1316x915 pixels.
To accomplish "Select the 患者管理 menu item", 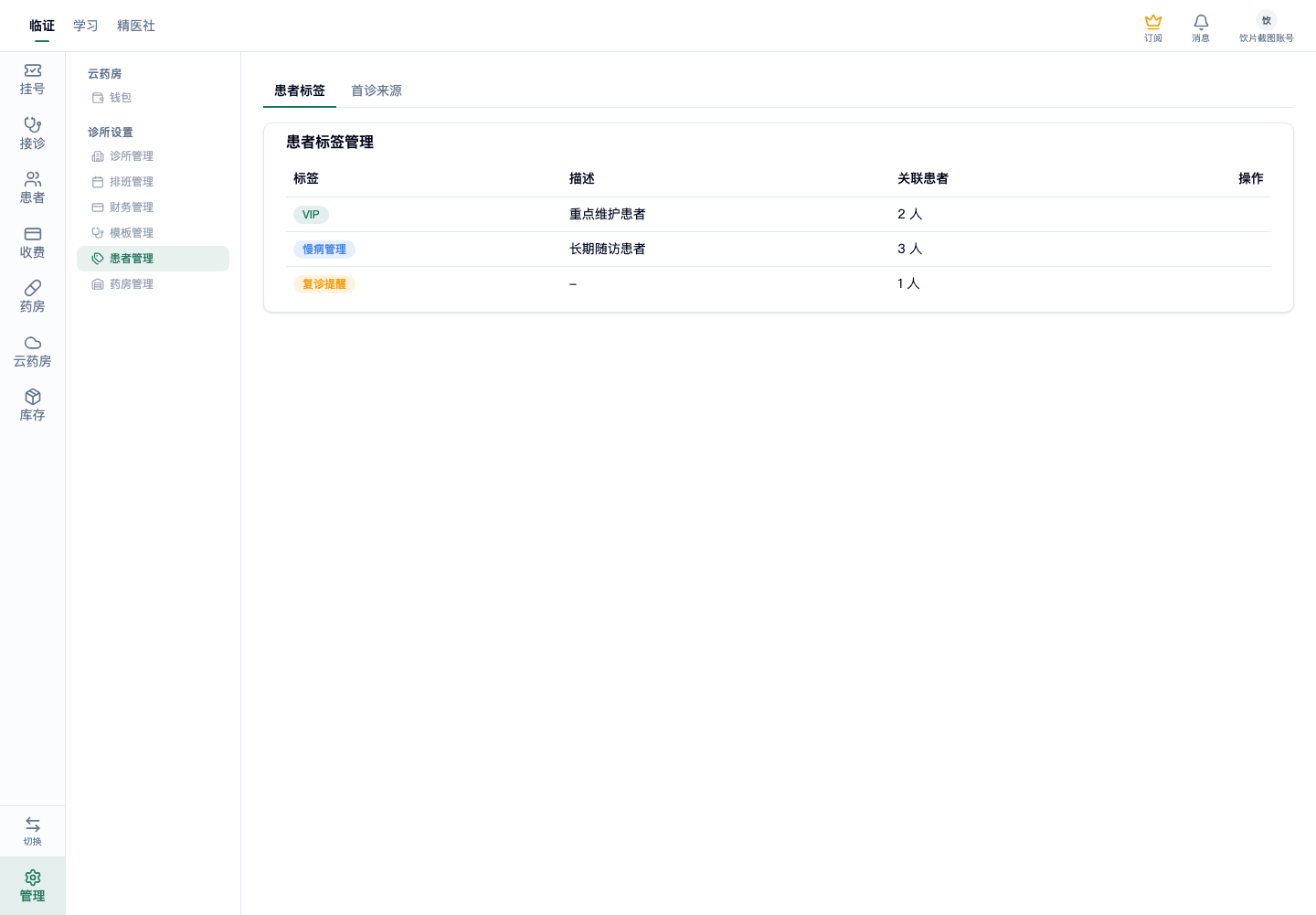I will click(153, 259).
